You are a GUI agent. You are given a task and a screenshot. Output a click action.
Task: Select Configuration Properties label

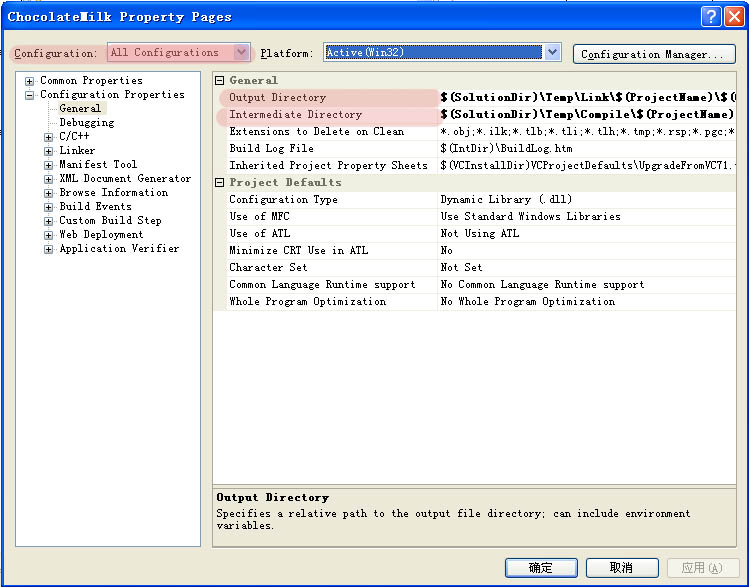pyautogui.click(x=112, y=95)
